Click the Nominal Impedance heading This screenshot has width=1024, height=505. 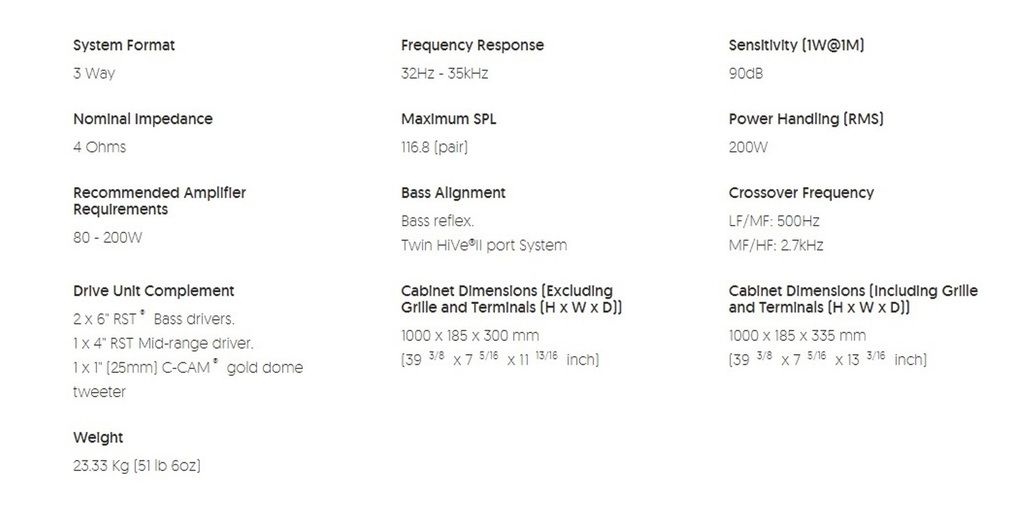point(142,120)
